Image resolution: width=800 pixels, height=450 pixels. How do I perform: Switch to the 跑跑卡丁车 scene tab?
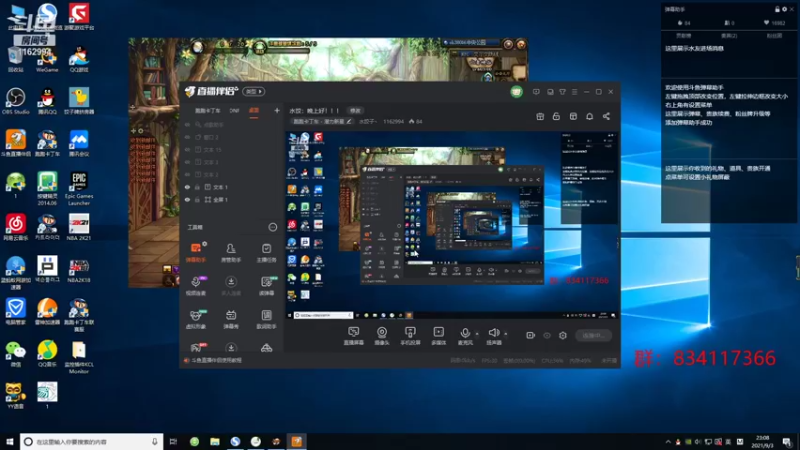point(208,111)
